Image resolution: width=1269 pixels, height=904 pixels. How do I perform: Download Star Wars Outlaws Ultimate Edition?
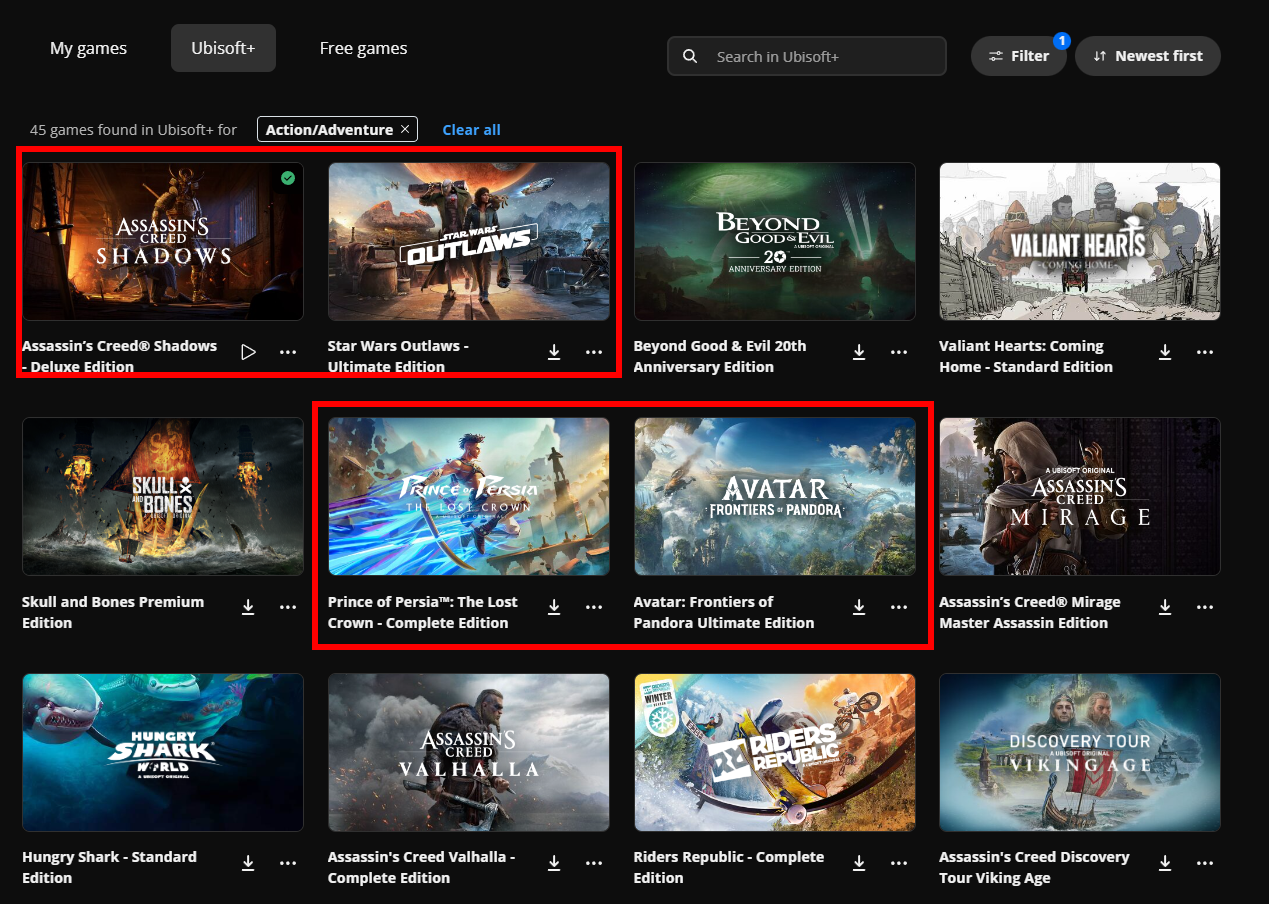(x=554, y=352)
